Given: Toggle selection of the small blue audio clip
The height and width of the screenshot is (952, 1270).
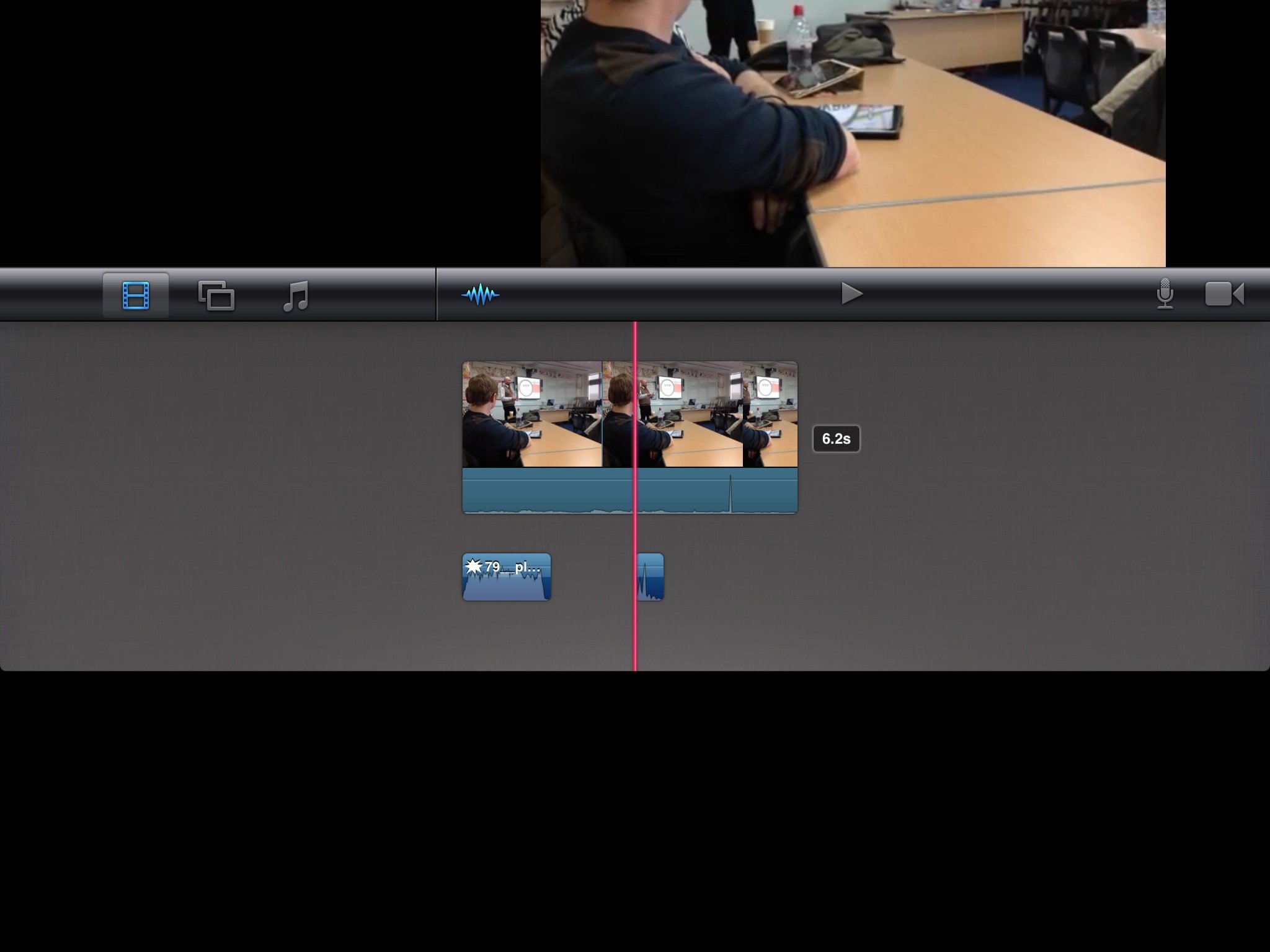Looking at the screenshot, I should coord(651,576).
